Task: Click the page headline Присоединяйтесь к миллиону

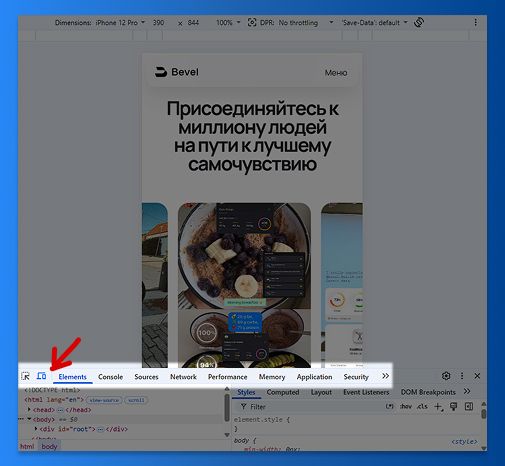Action: click(252, 136)
